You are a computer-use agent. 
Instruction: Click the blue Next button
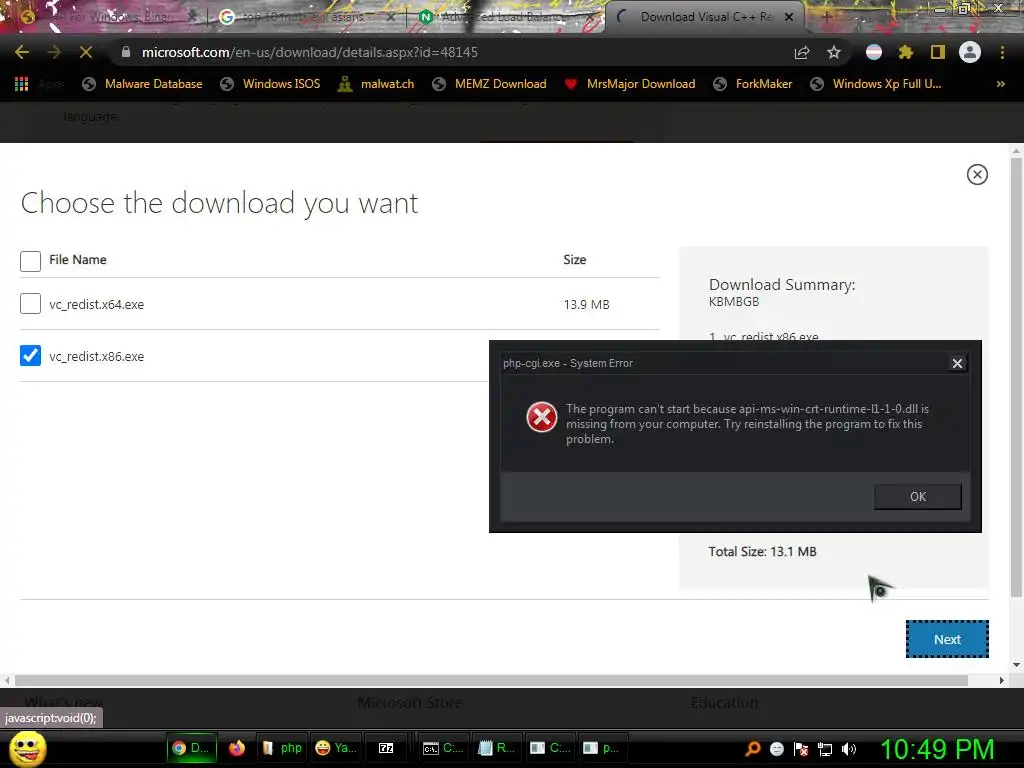pos(947,639)
